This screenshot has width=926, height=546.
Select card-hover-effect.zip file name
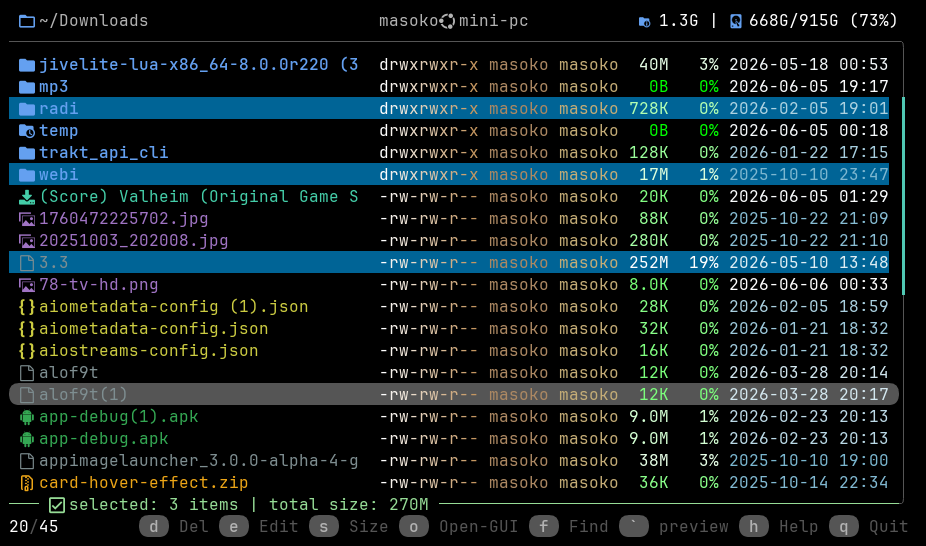coord(144,483)
